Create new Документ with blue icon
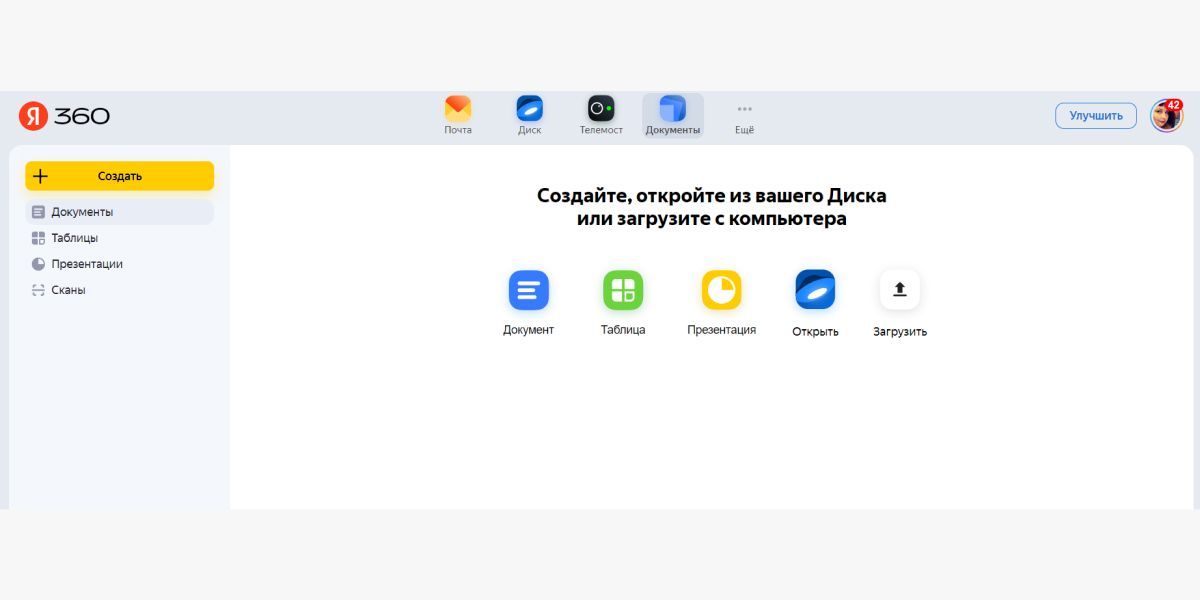 click(x=529, y=290)
